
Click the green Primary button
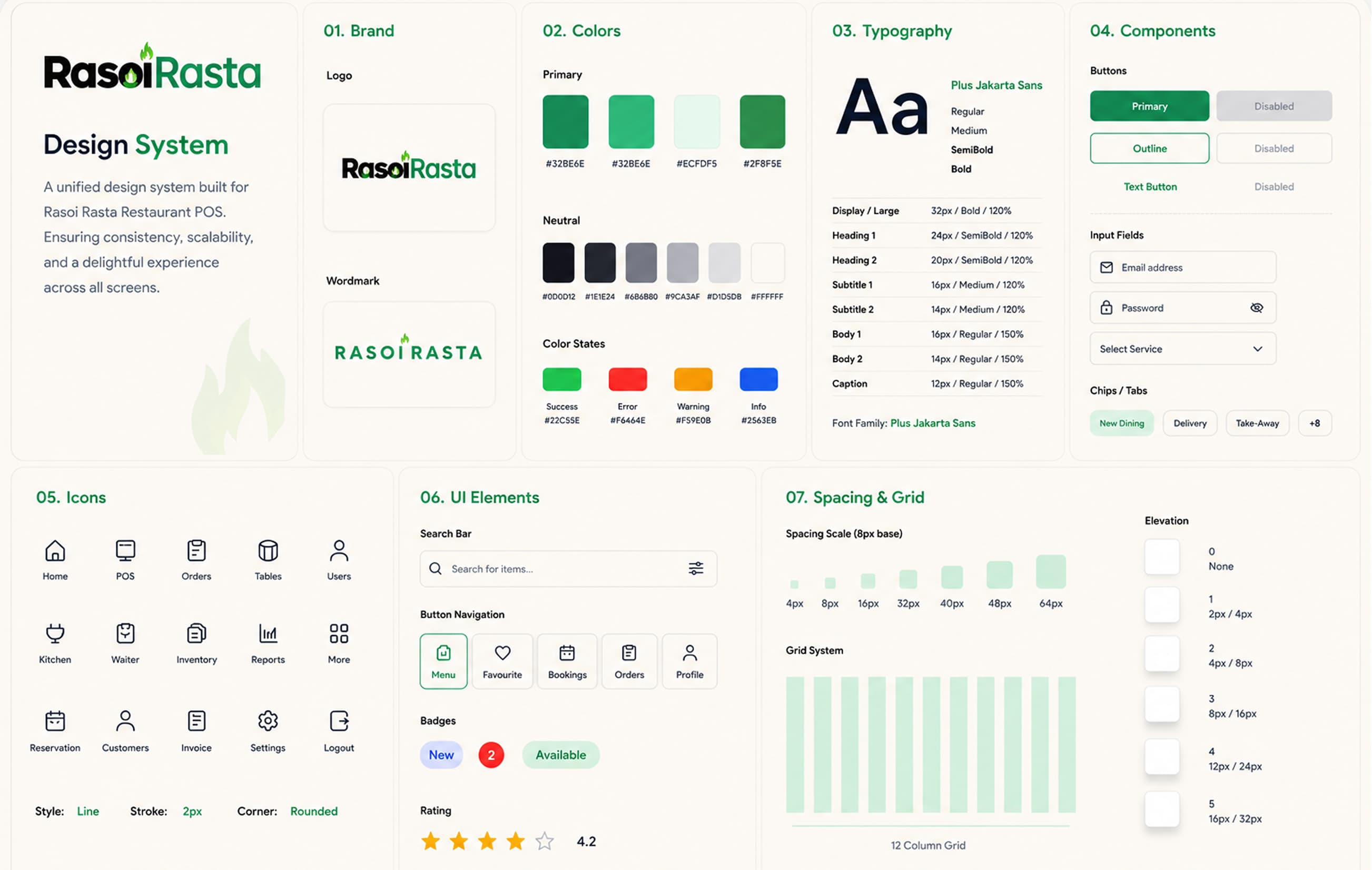[1149, 106]
